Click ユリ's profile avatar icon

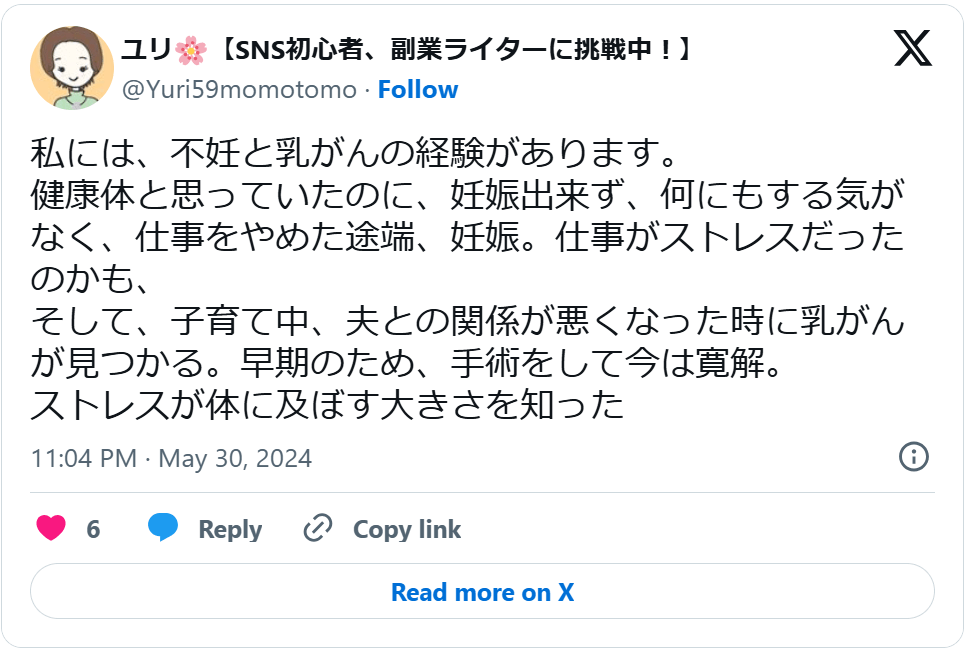click(70, 67)
